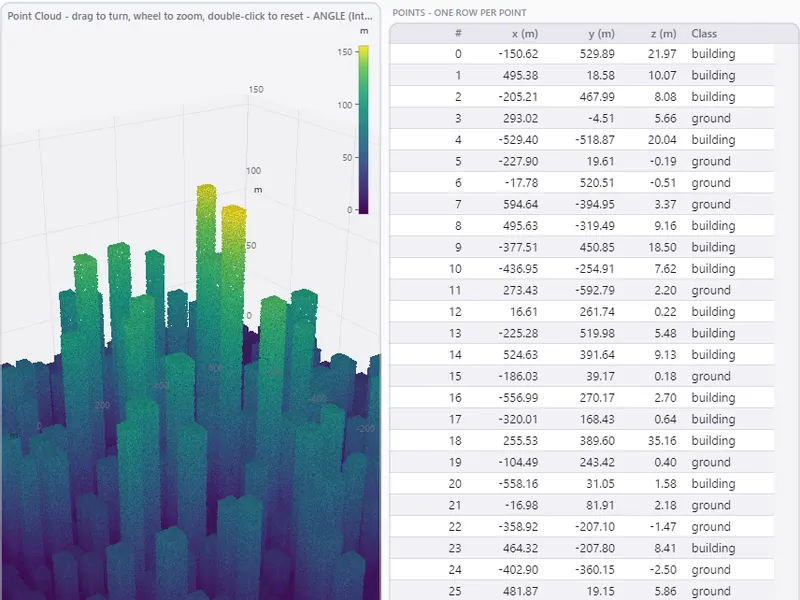Click the x value 16.61 in row 12
The image size is (800, 600).
tap(524, 312)
